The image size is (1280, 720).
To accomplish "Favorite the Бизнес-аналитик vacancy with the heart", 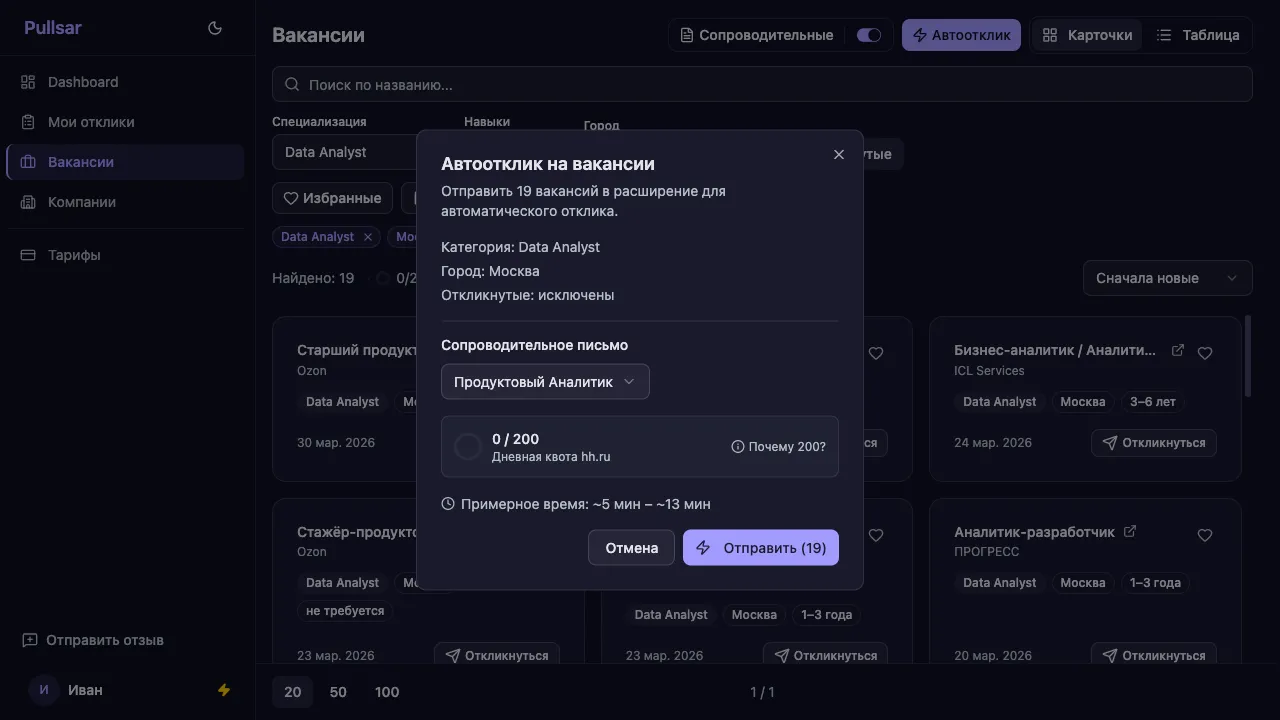I will [1205, 352].
